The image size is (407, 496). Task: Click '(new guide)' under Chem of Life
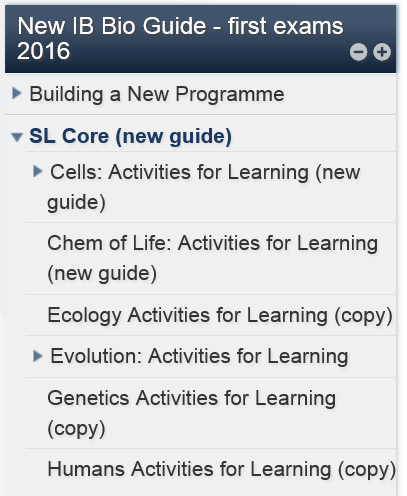pos(102,274)
